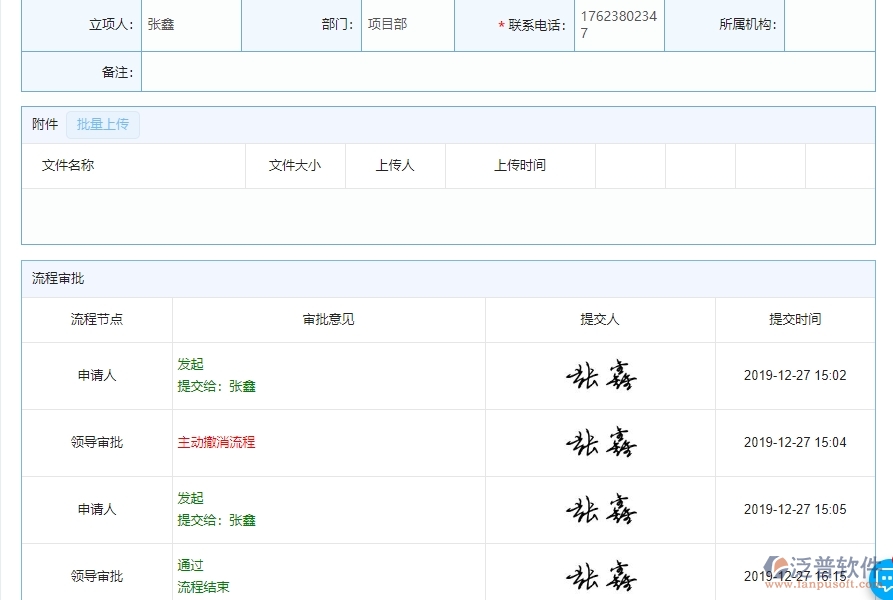Click the empty 所属机构 field
Screen dimensions: 893x600
pyautogui.click(x=840, y=24)
